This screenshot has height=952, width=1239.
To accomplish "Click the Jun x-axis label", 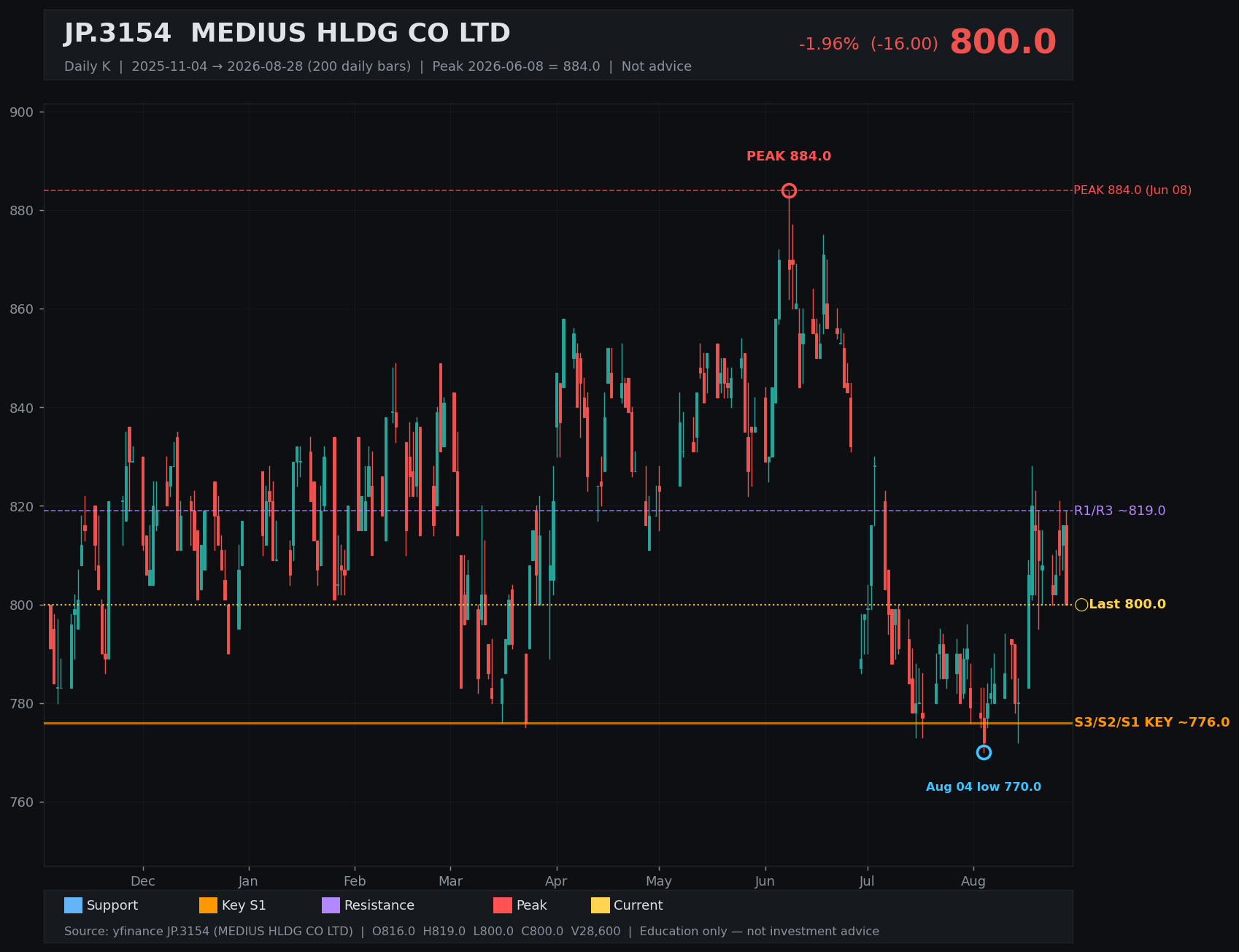I will click(765, 881).
